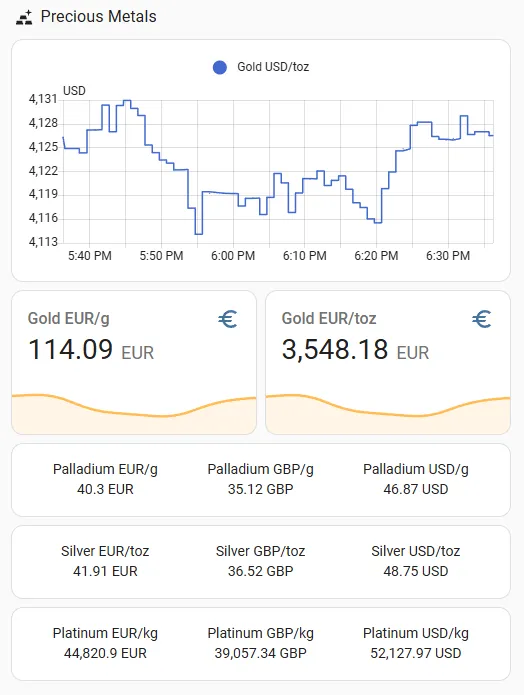The height and width of the screenshot is (695, 524).
Task: Click the 6:20 PM axis label
Action: click(376, 256)
